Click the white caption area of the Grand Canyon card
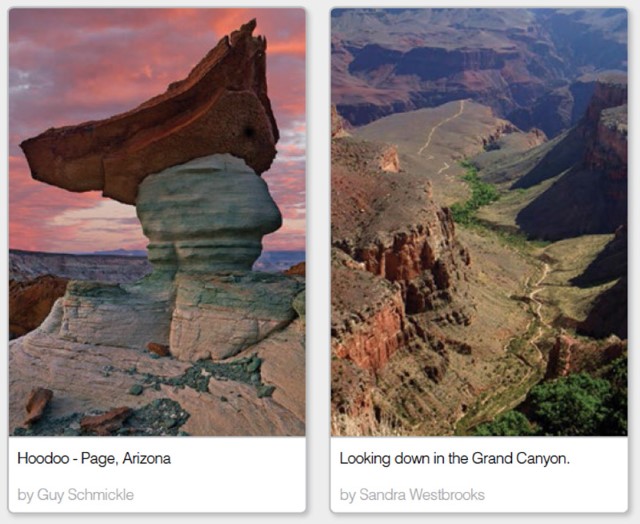Image resolution: width=640 pixels, height=524 pixels. point(479,474)
